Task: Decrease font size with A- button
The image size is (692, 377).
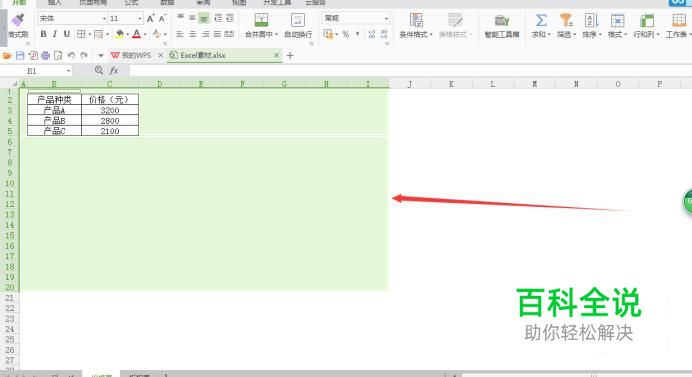Action: pos(162,18)
